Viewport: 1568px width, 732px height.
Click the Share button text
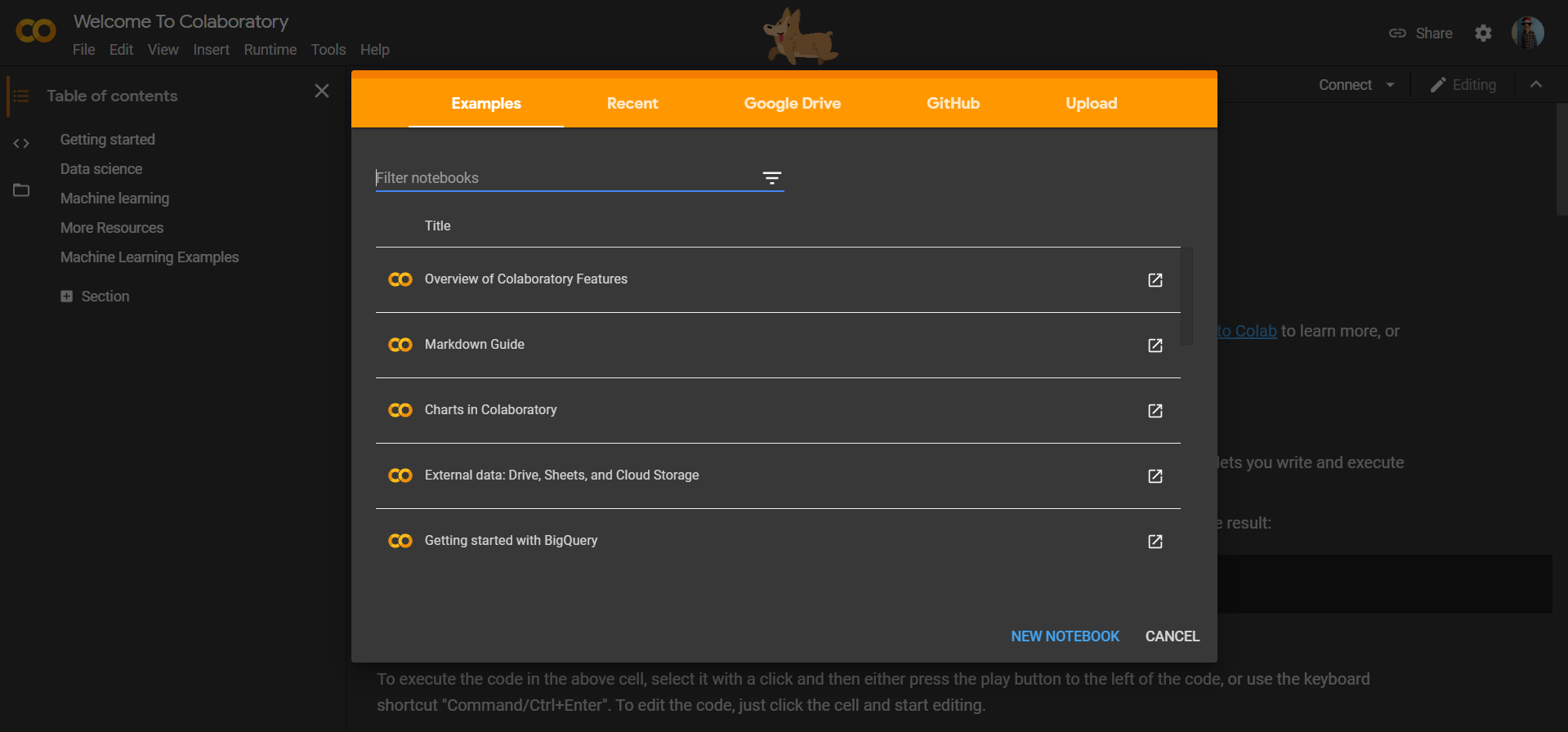coord(1433,33)
